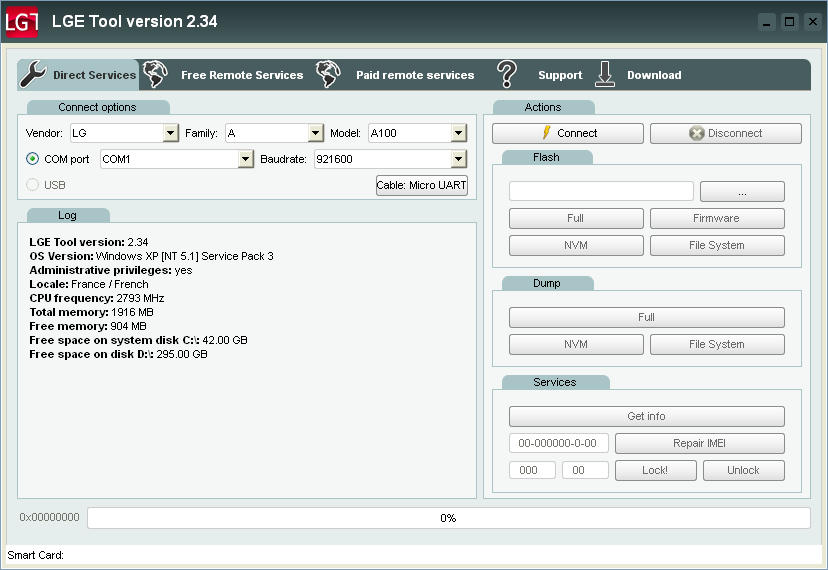The width and height of the screenshot is (828, 570).
Task: Click the Lock! button
Action: click(x=655, y=470)
